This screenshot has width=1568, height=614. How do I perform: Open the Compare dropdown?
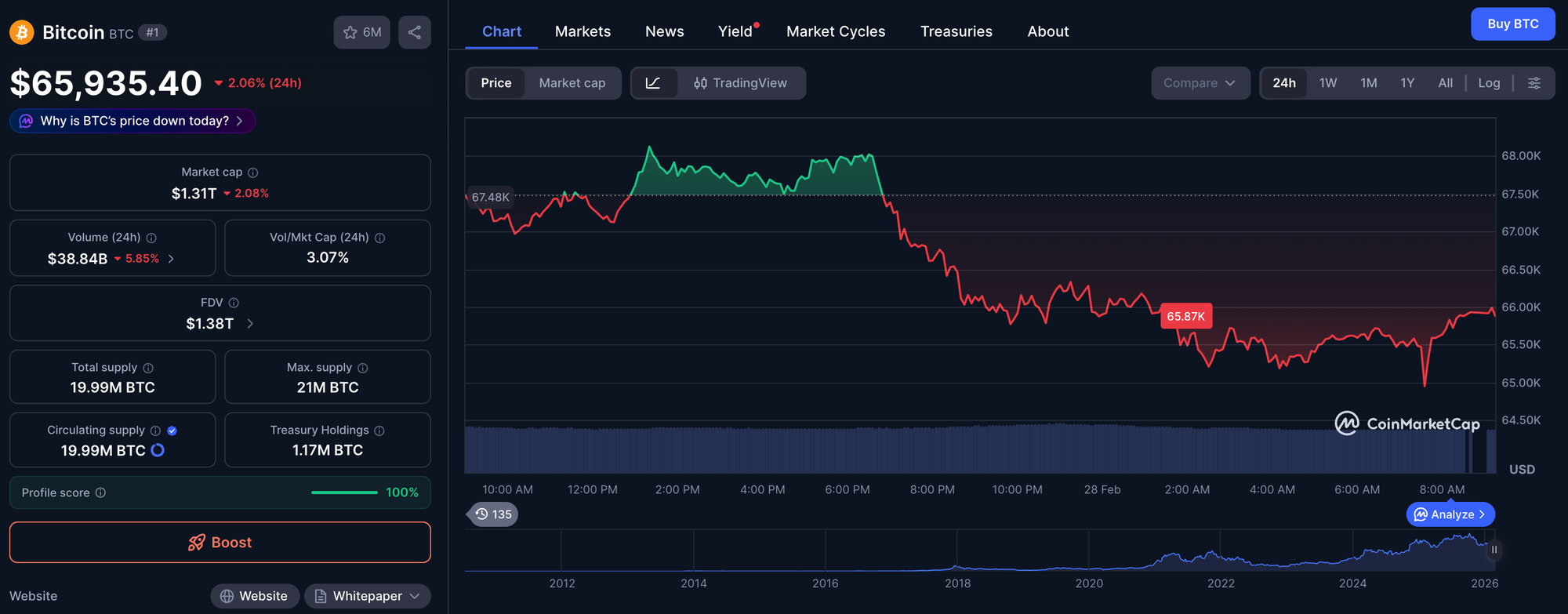[x=1200, y=83]
